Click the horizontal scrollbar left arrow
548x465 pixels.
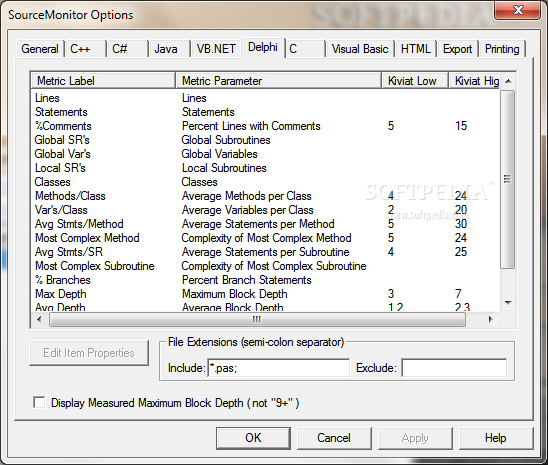(39, 319)
